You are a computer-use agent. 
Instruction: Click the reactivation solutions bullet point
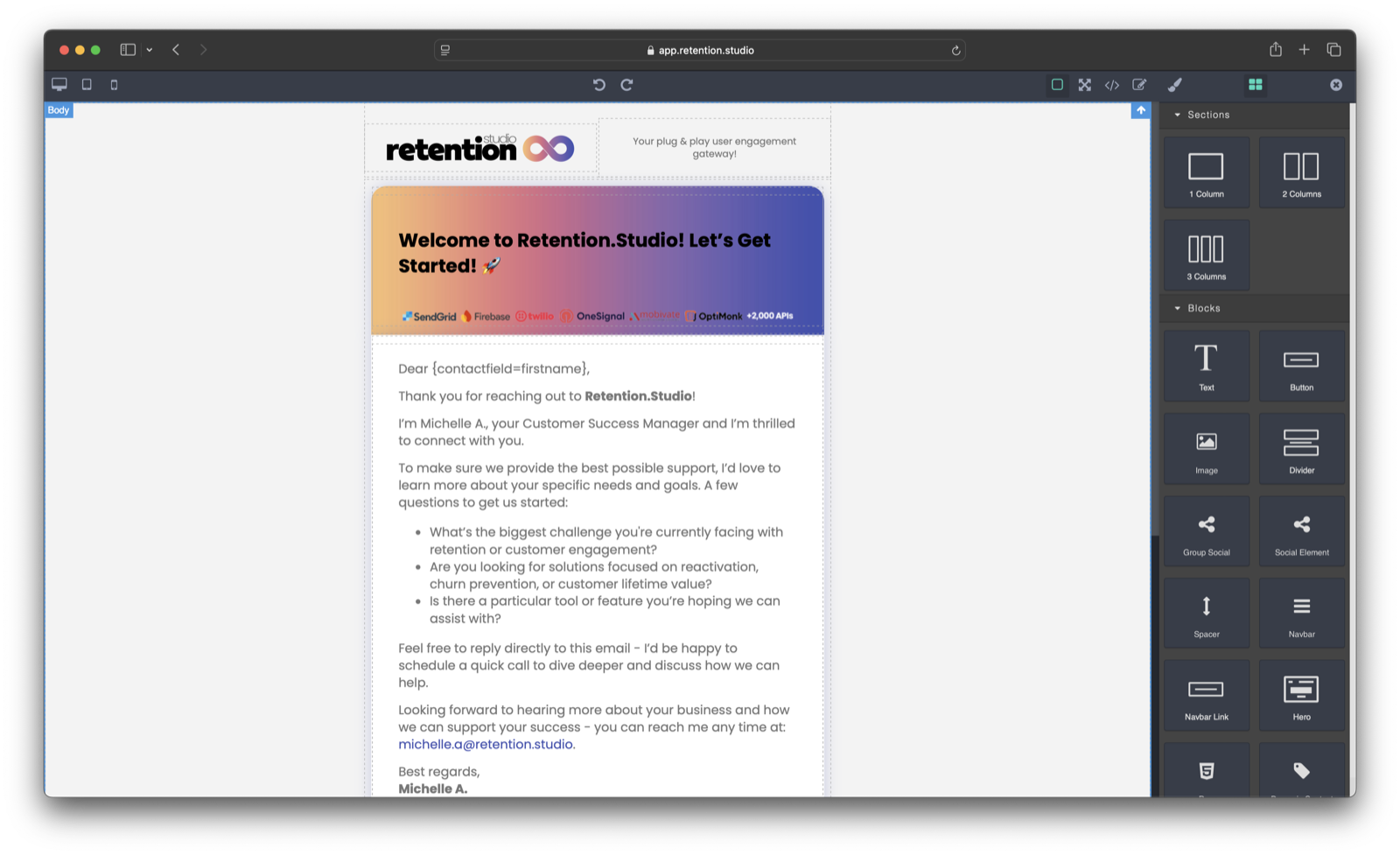point(594,576)
